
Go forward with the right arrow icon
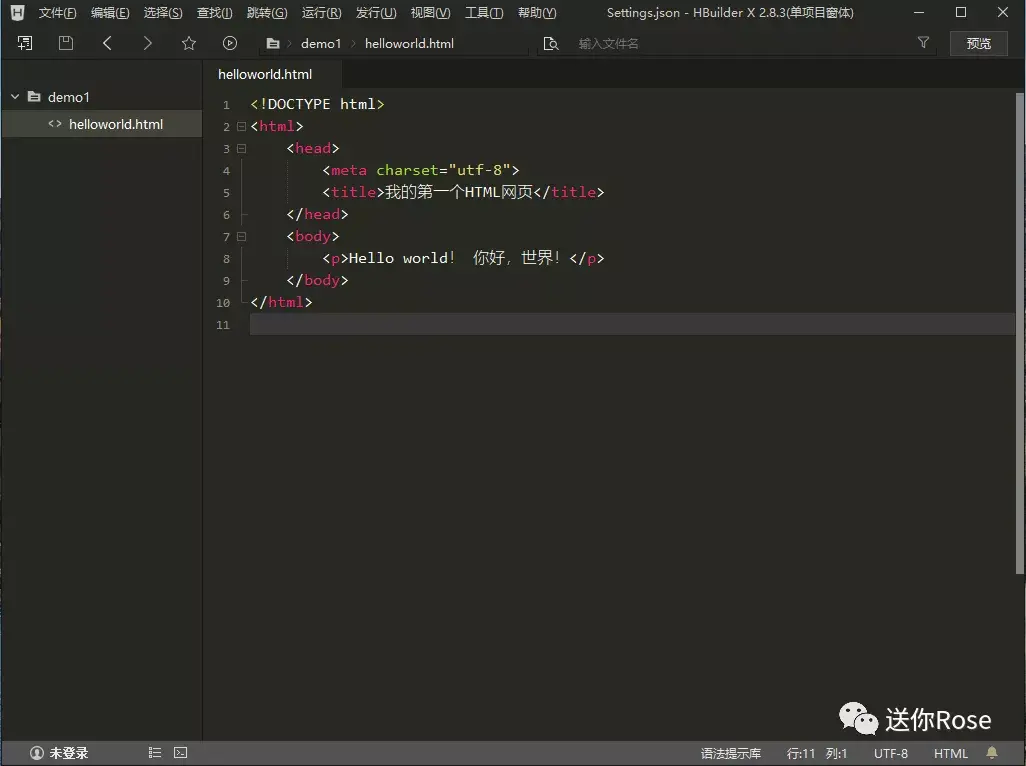[x=148, y=43]
